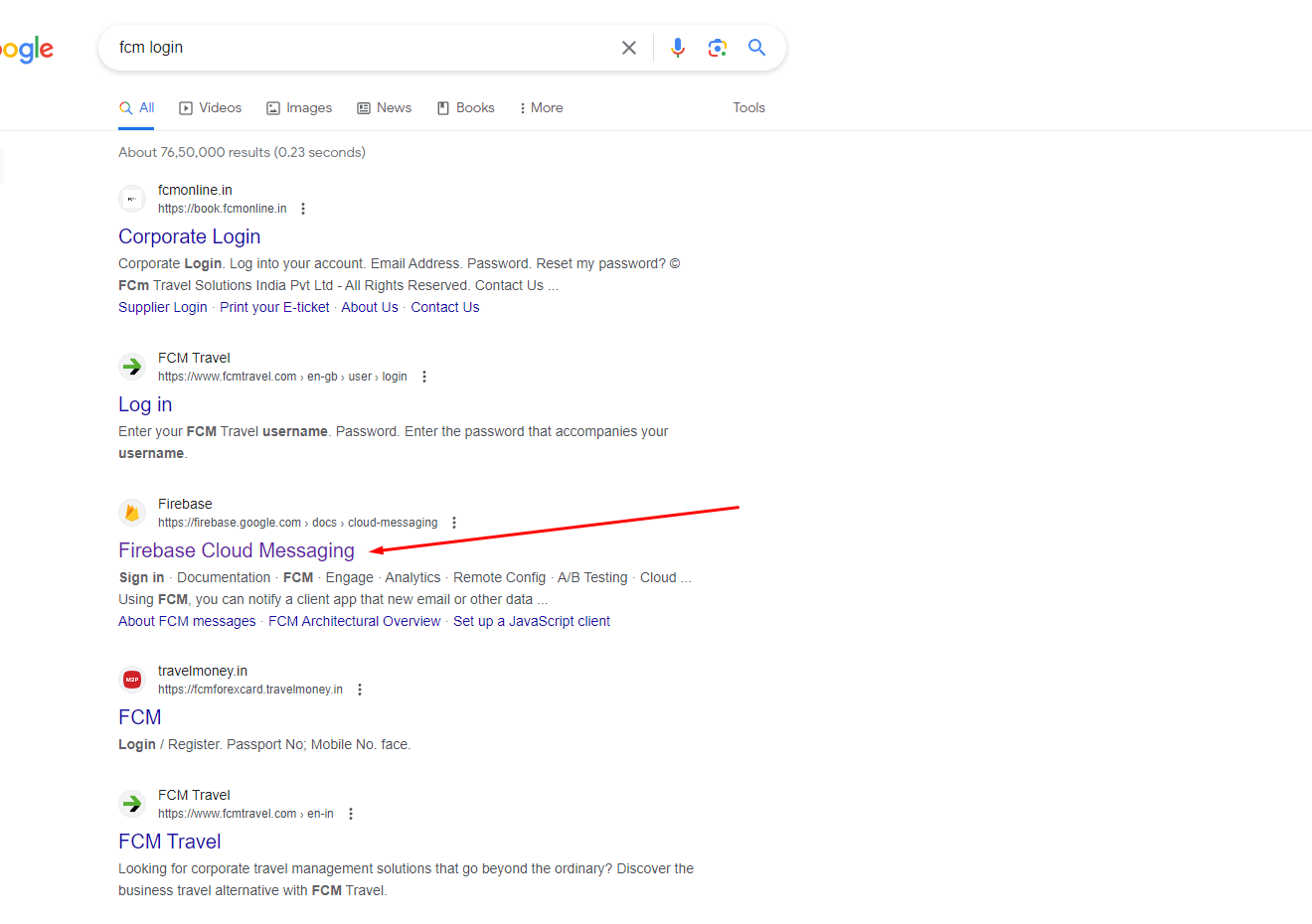
Task: Open FCM Architectural Overview sitelink
Action: pos(354,621)
